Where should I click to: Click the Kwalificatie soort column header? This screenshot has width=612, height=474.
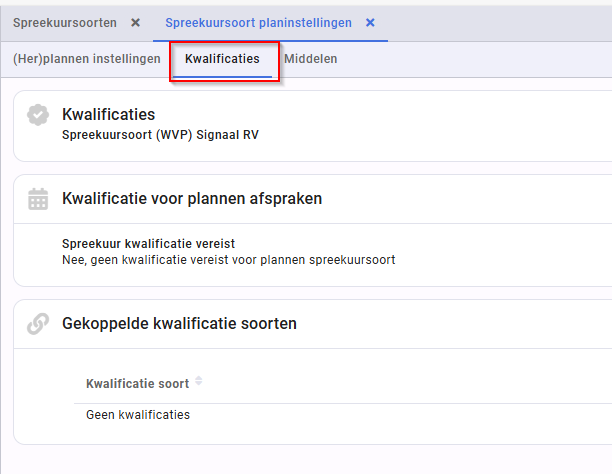pyautogui.click(x=138, y=383)
